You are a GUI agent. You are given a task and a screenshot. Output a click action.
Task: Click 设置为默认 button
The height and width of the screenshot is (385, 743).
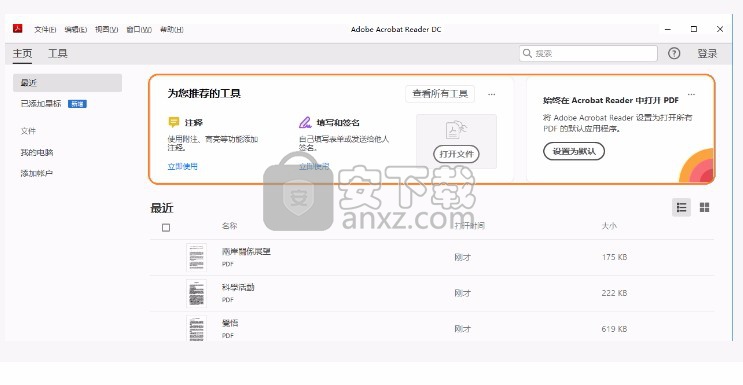coord(574,151)
